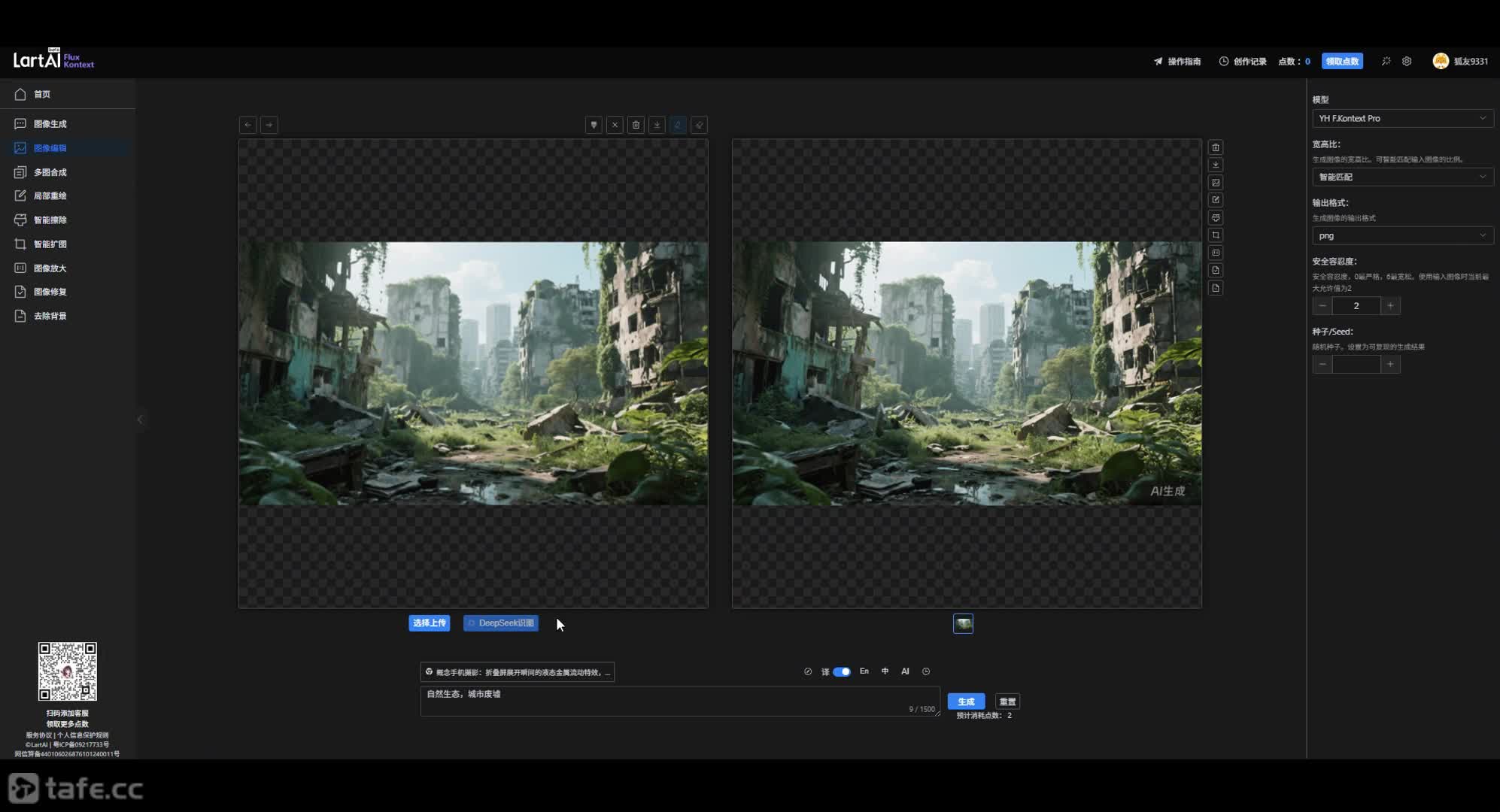Click the image repair document icon in the result toolbar
The height and width of the screenshot is (812, 1500).
(x=1216, y=270)
